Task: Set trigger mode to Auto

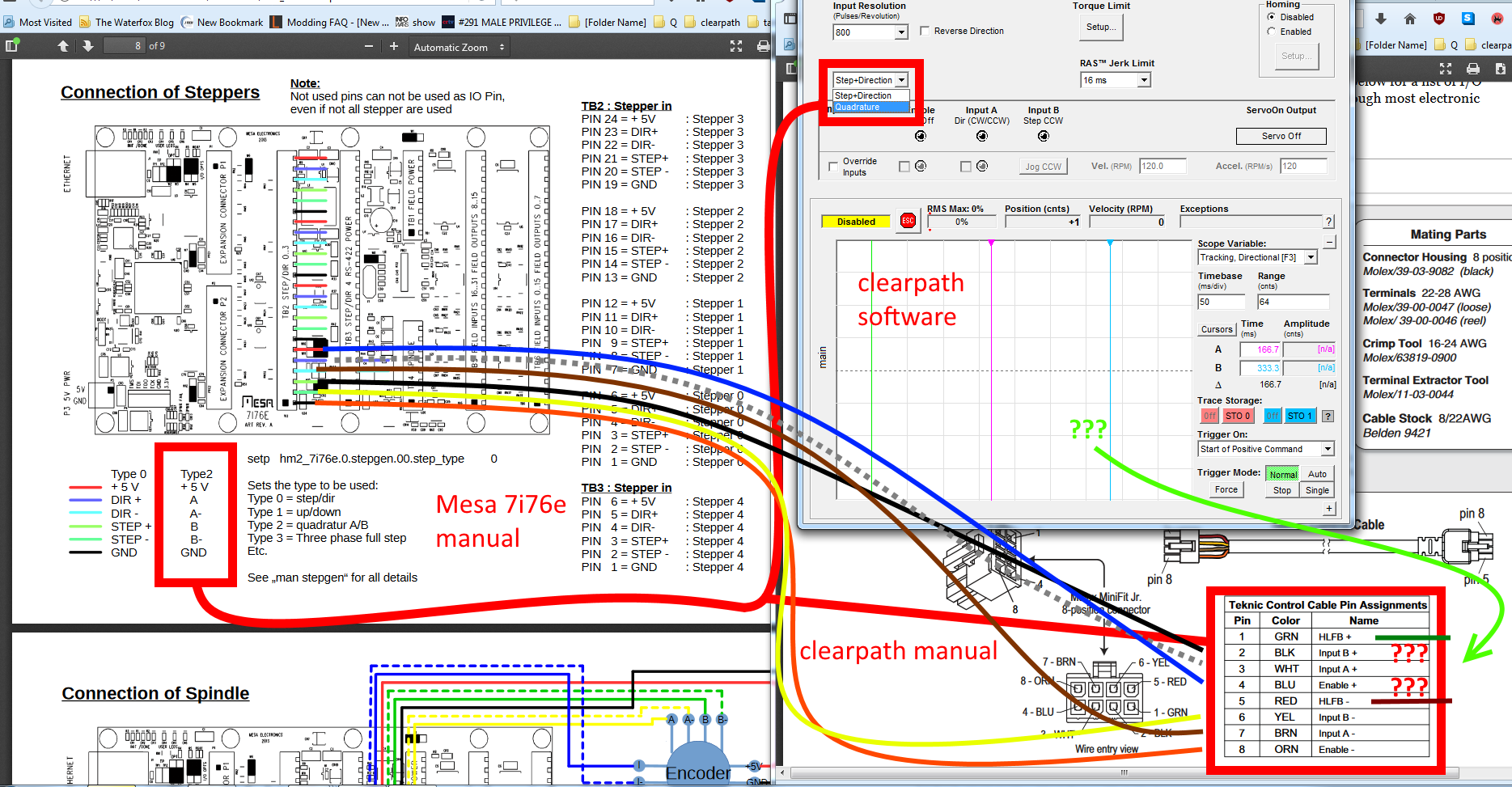Action: [x=1317, y=474]
